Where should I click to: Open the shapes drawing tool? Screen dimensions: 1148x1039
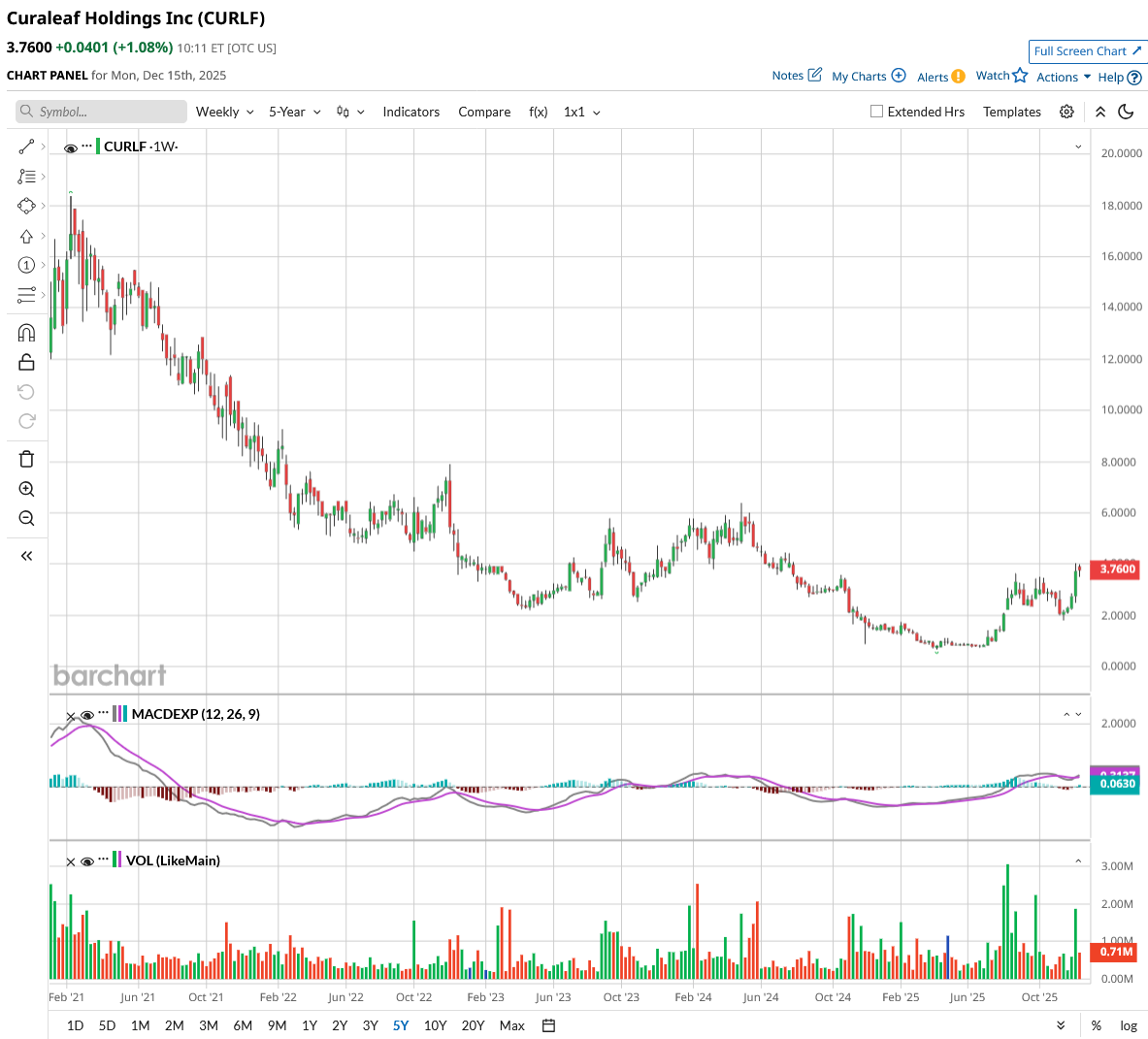26,207
